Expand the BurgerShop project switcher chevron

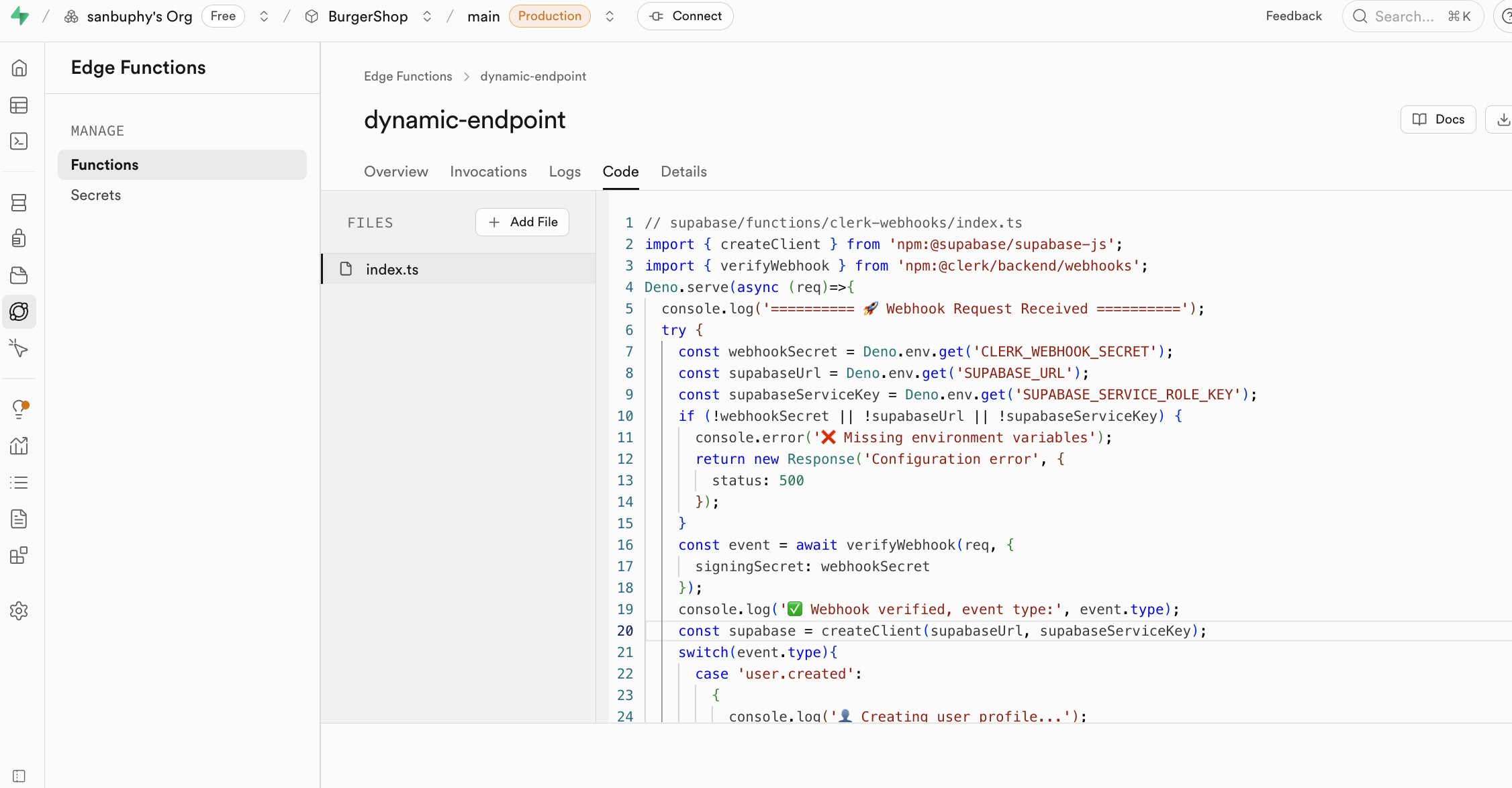pos(427,16)
